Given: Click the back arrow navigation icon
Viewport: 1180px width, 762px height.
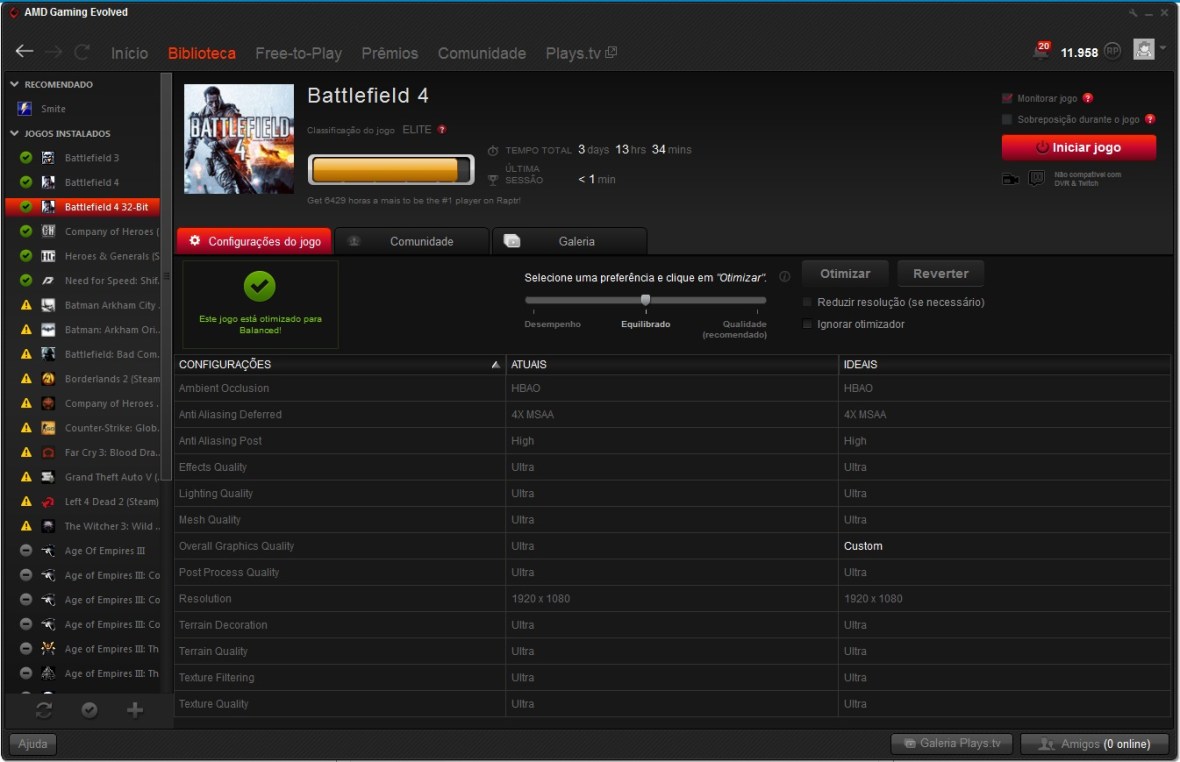Looking at the screenshot, I should point(24,52).
